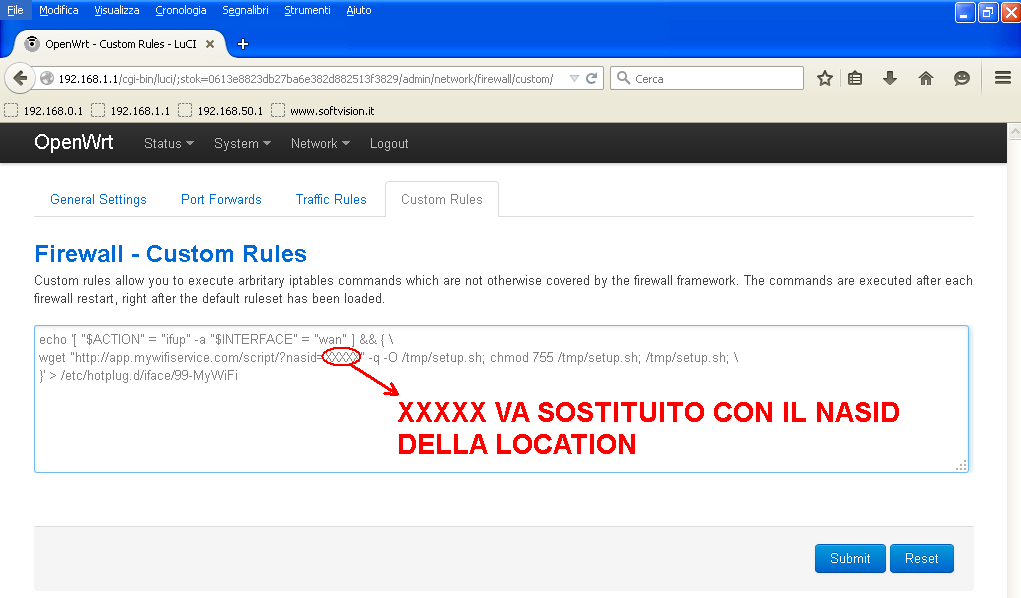Click the magnifier icon in search box
This screenshot has width=1021, height=598.
click(623, 78)
